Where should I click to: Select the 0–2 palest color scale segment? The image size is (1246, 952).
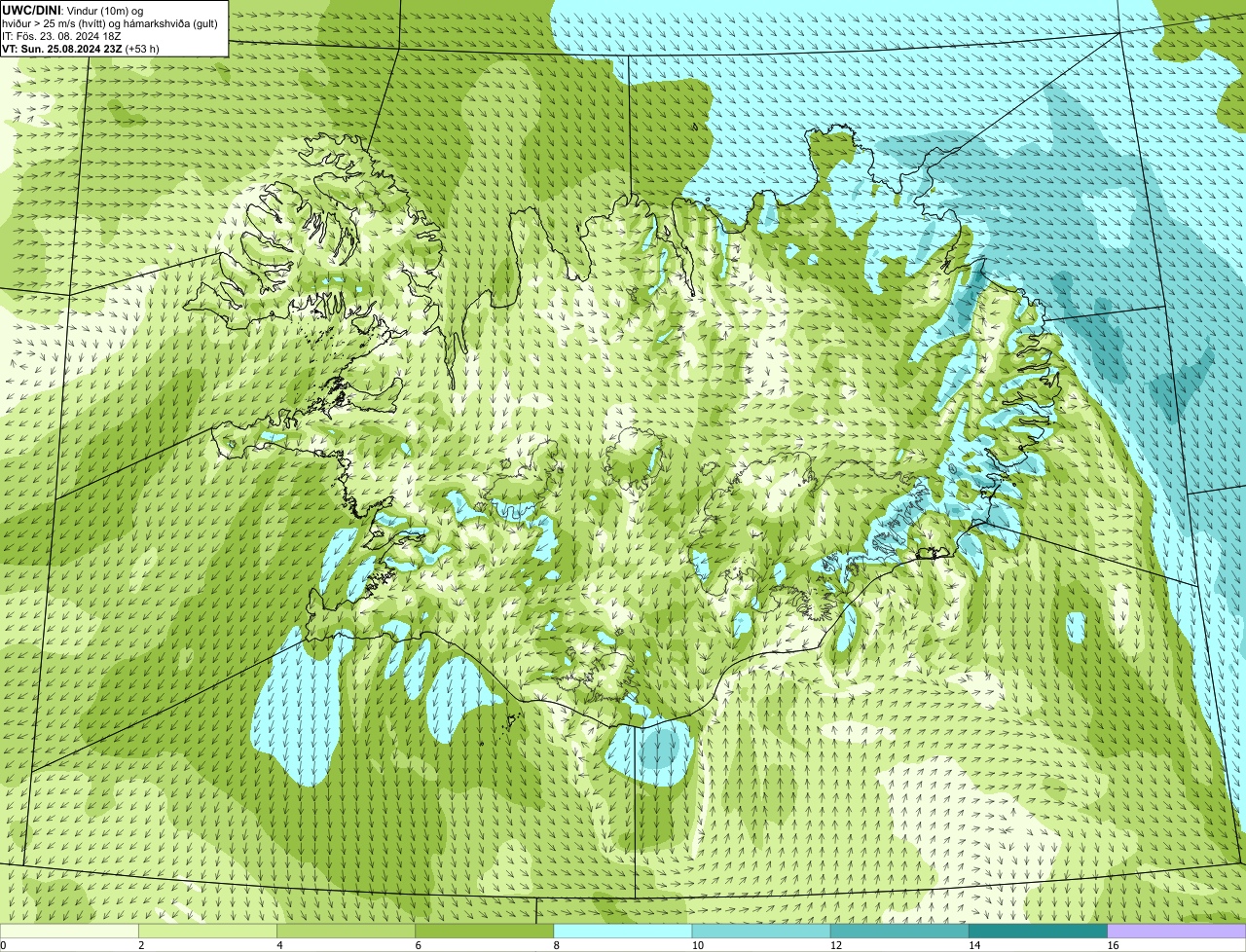click(70, 932)
